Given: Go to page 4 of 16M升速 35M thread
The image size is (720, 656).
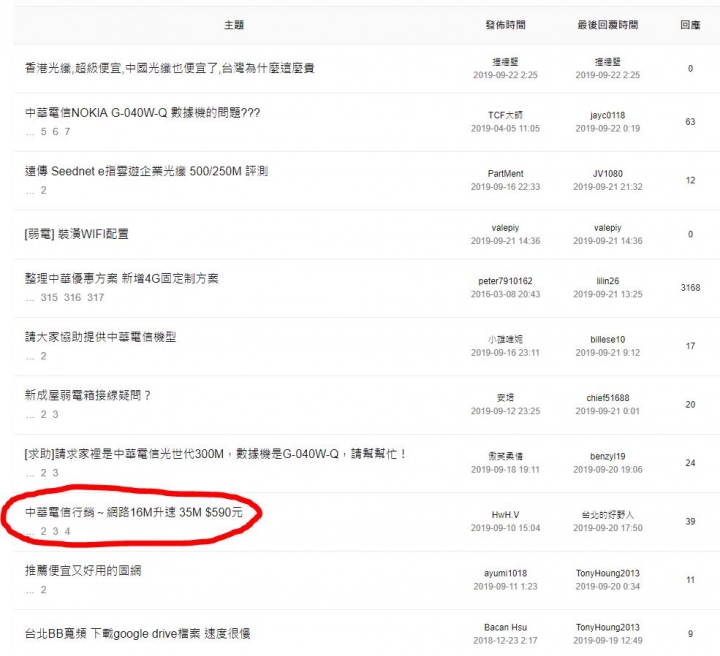Looking at the screenshot, I should [x=67, y=531].
